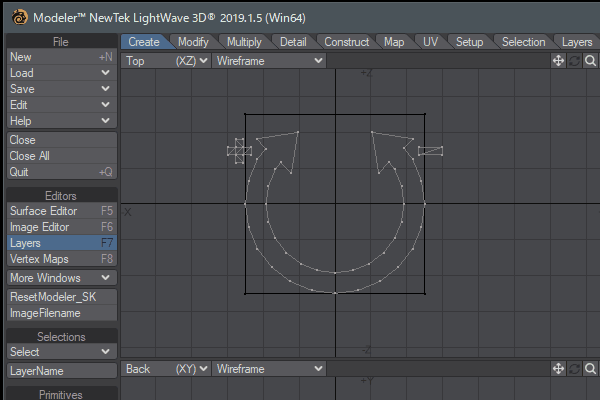Expand the Back (XY) view dropdown
This screenshot has height=400, width=600.
(x=167, y=369)
